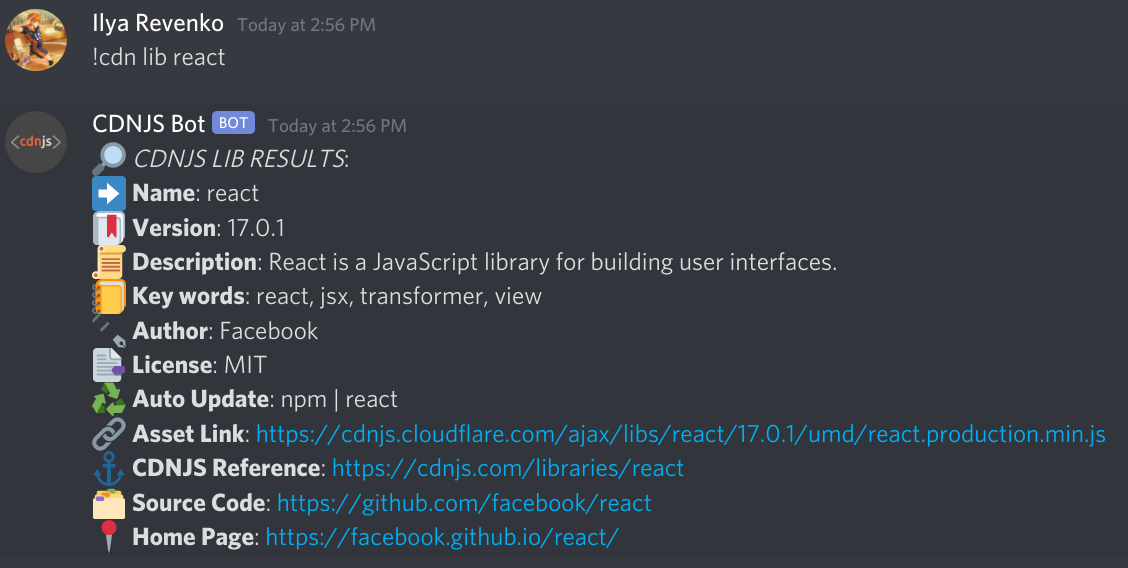Image resolution: width=1128 pixels, height=568 pixels.
Task: Click the magnifying glass emoji icon
Action: pos(109,159)
